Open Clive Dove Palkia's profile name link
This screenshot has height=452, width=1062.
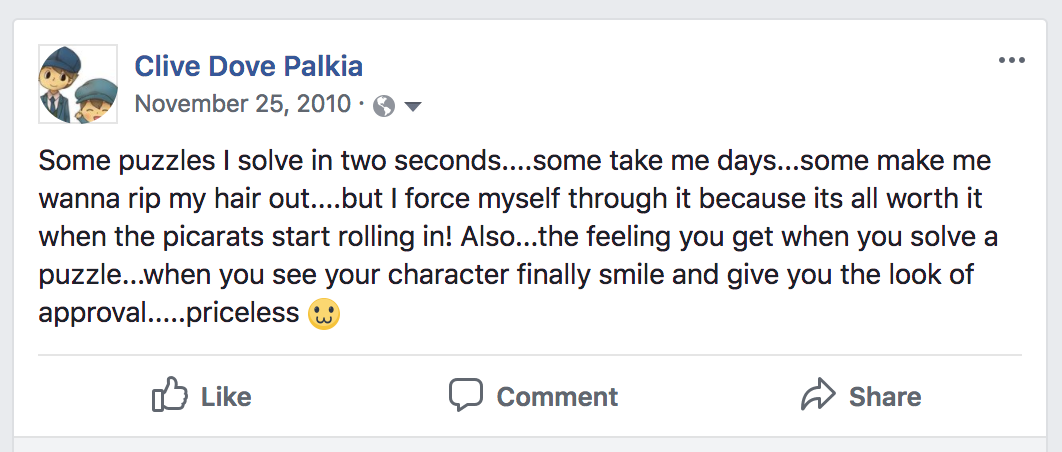pyautogui.click(x=248, y=67)
